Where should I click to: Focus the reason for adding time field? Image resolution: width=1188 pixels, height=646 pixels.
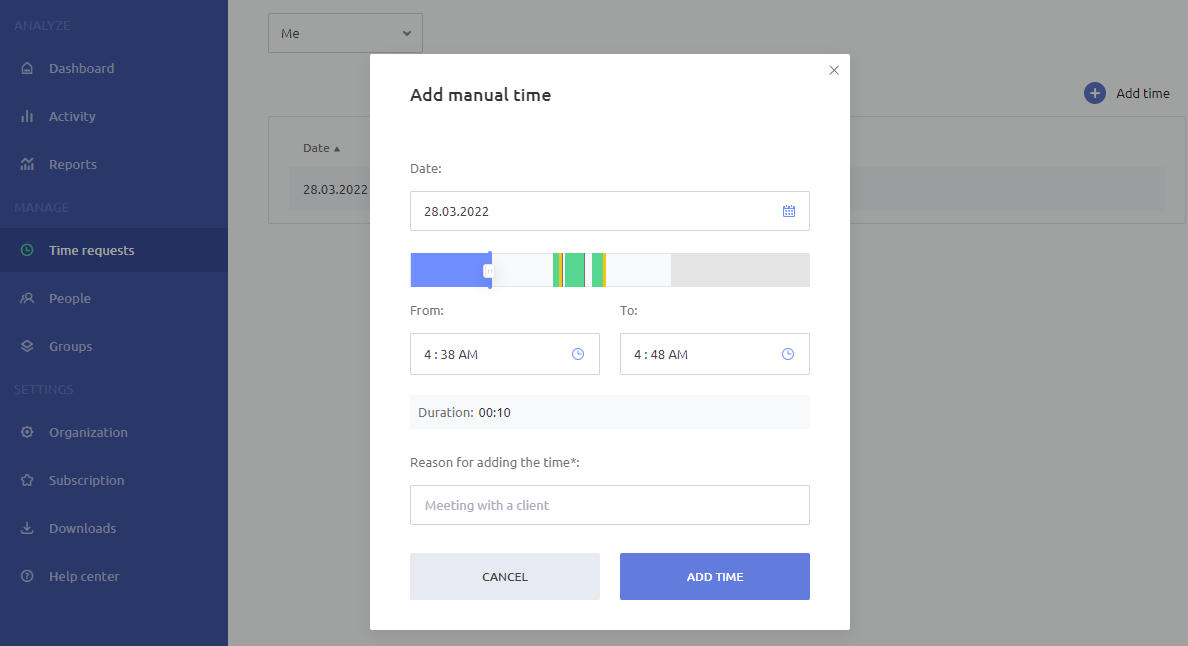610,505
